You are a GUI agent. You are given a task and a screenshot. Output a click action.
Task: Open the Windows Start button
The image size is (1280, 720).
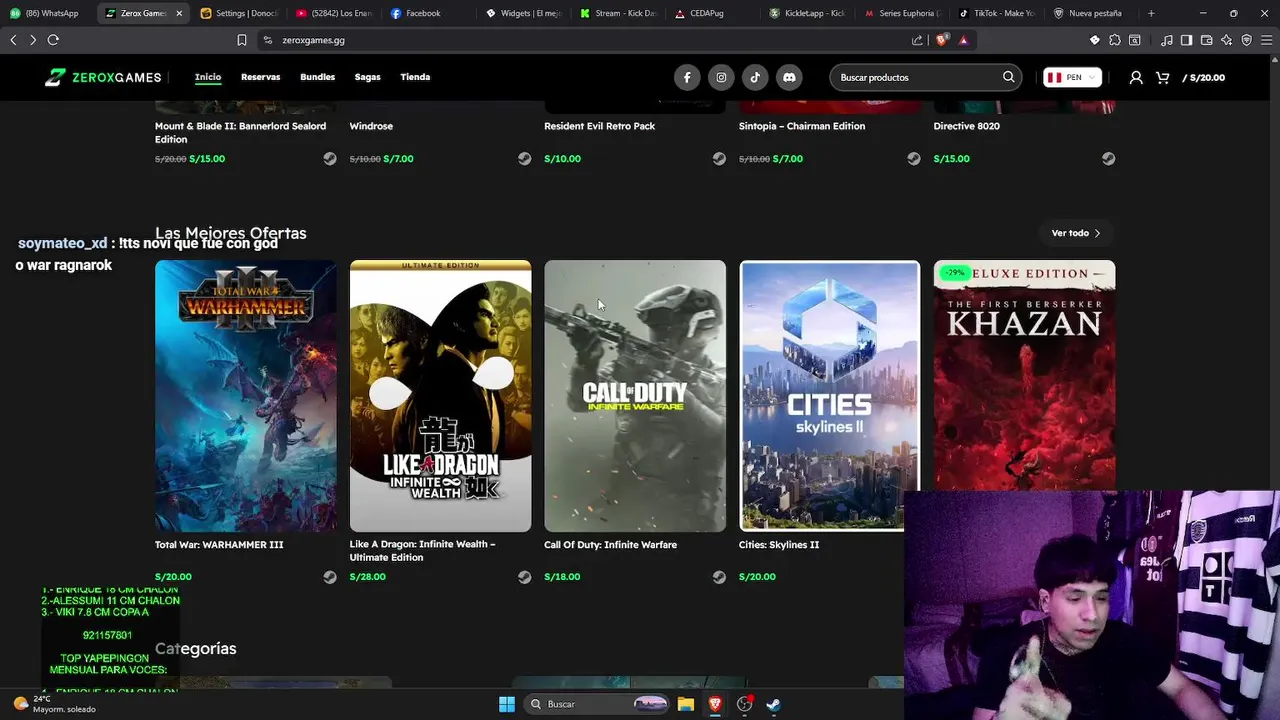(507, 704)
